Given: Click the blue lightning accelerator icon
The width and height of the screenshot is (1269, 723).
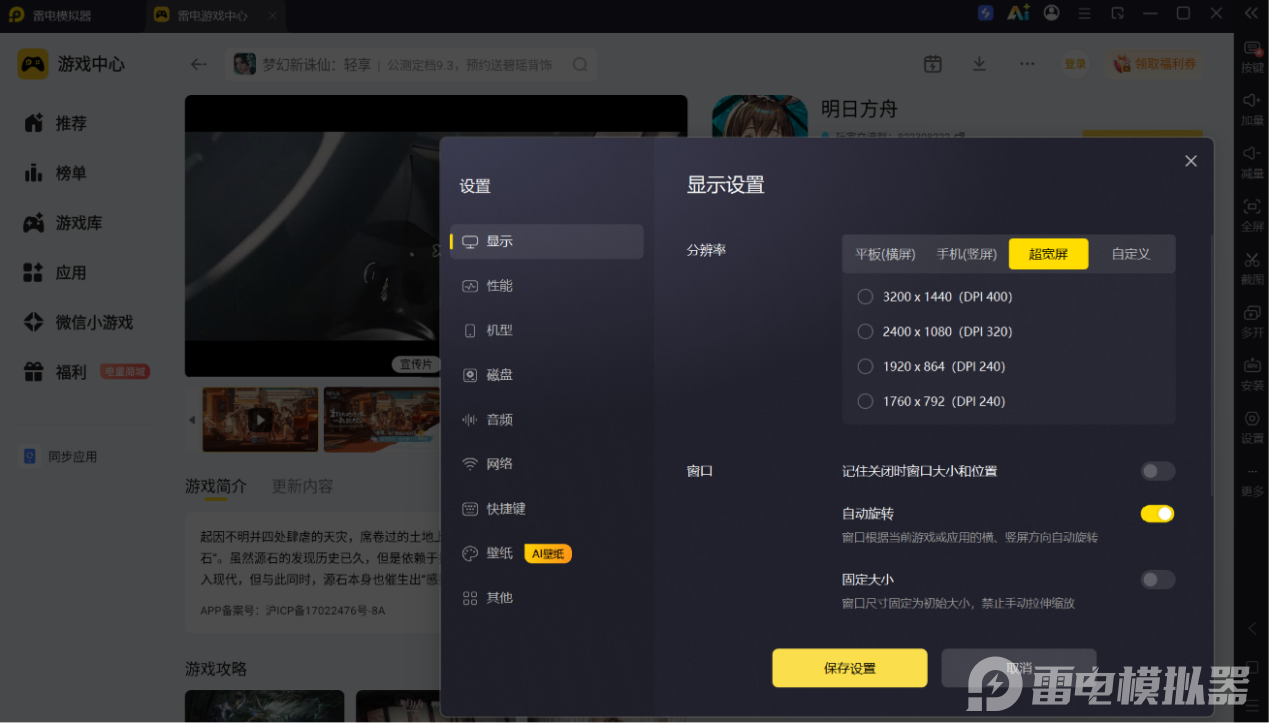Looking at the screenshot, I should pyautogui.click(x=985, y=13).
